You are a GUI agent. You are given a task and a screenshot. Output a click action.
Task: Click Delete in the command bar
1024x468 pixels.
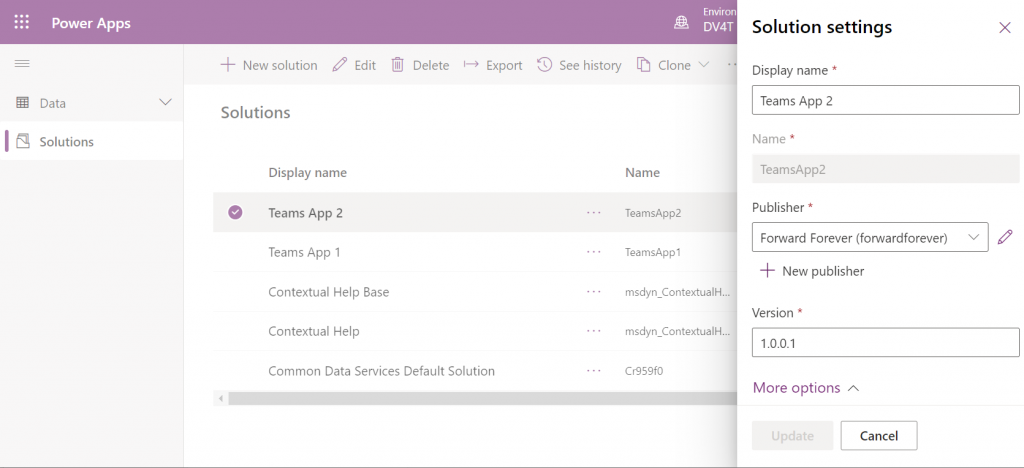point(420,65)
